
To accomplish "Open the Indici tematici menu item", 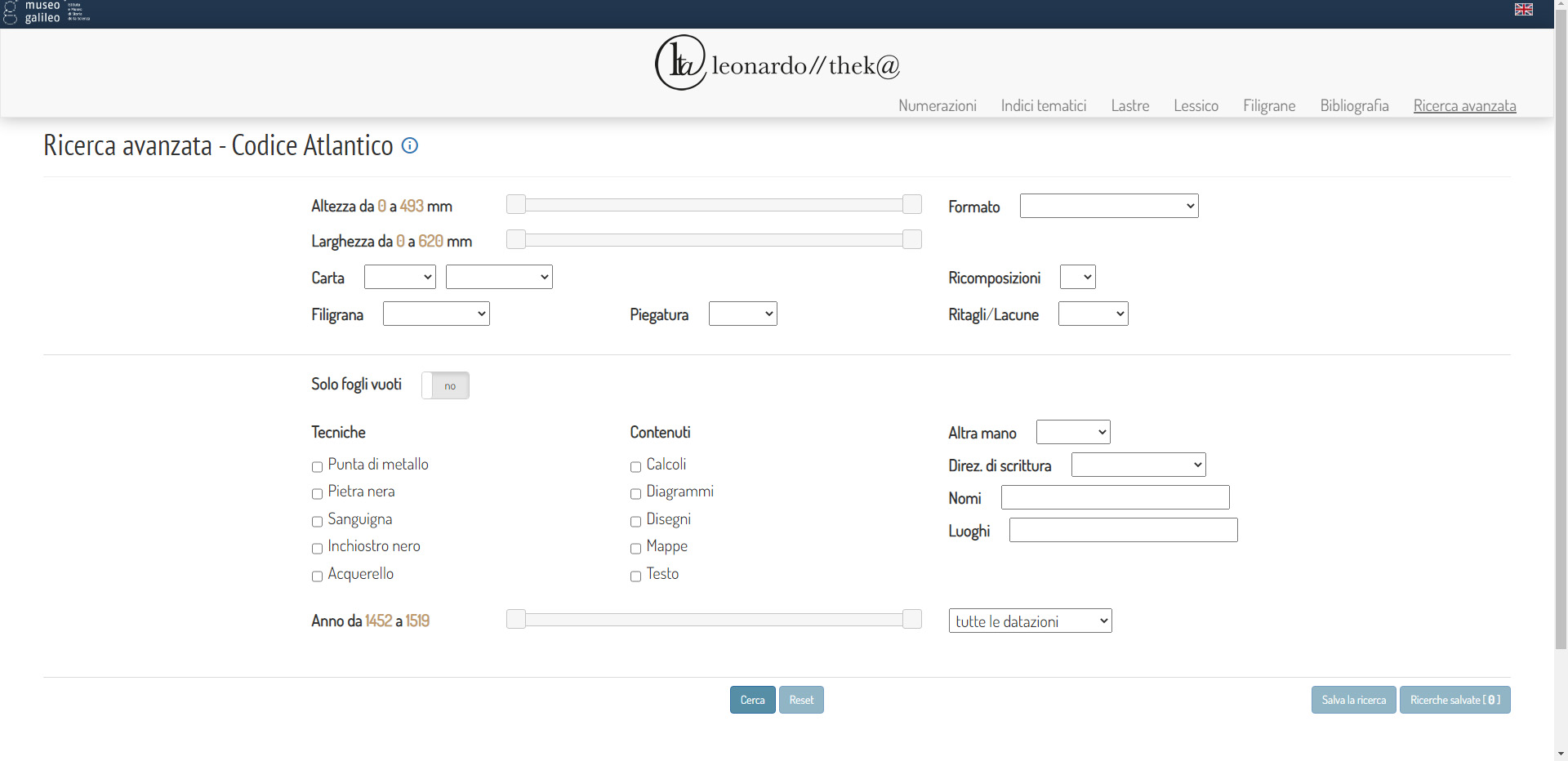I will click(1043, 105).
